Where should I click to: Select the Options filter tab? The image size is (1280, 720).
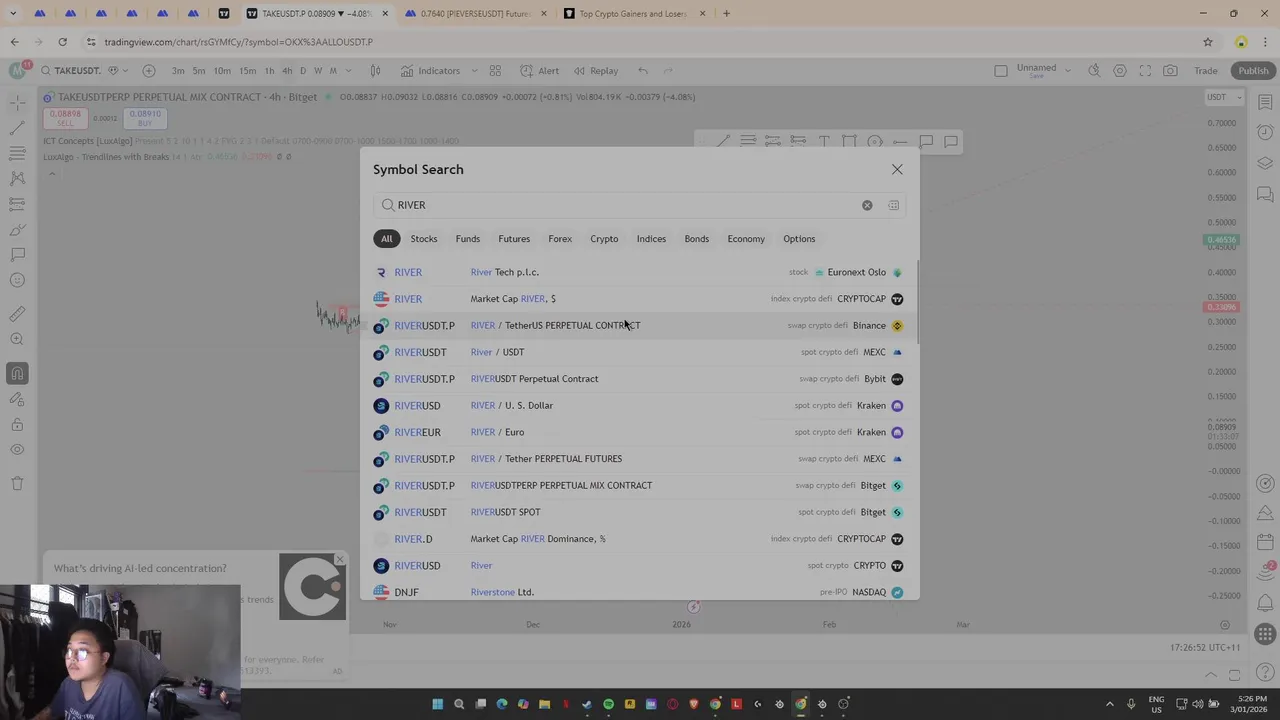click(799, 239)
